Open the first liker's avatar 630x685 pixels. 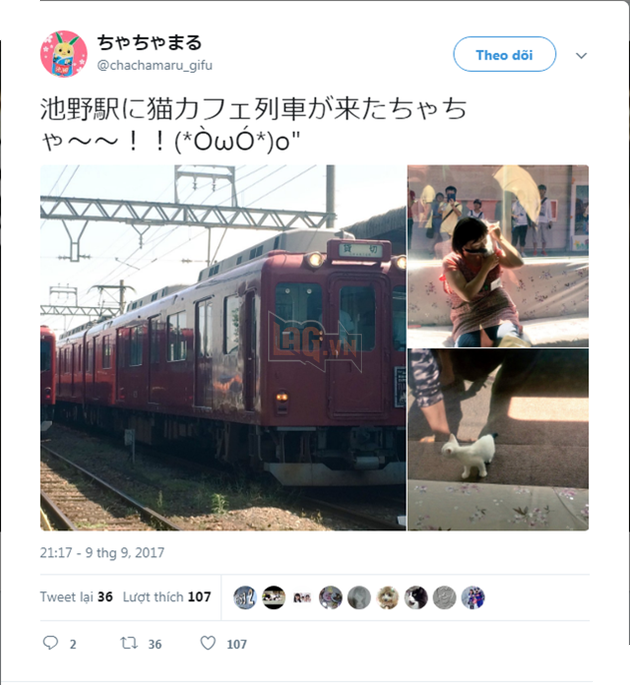click(245, 598)
